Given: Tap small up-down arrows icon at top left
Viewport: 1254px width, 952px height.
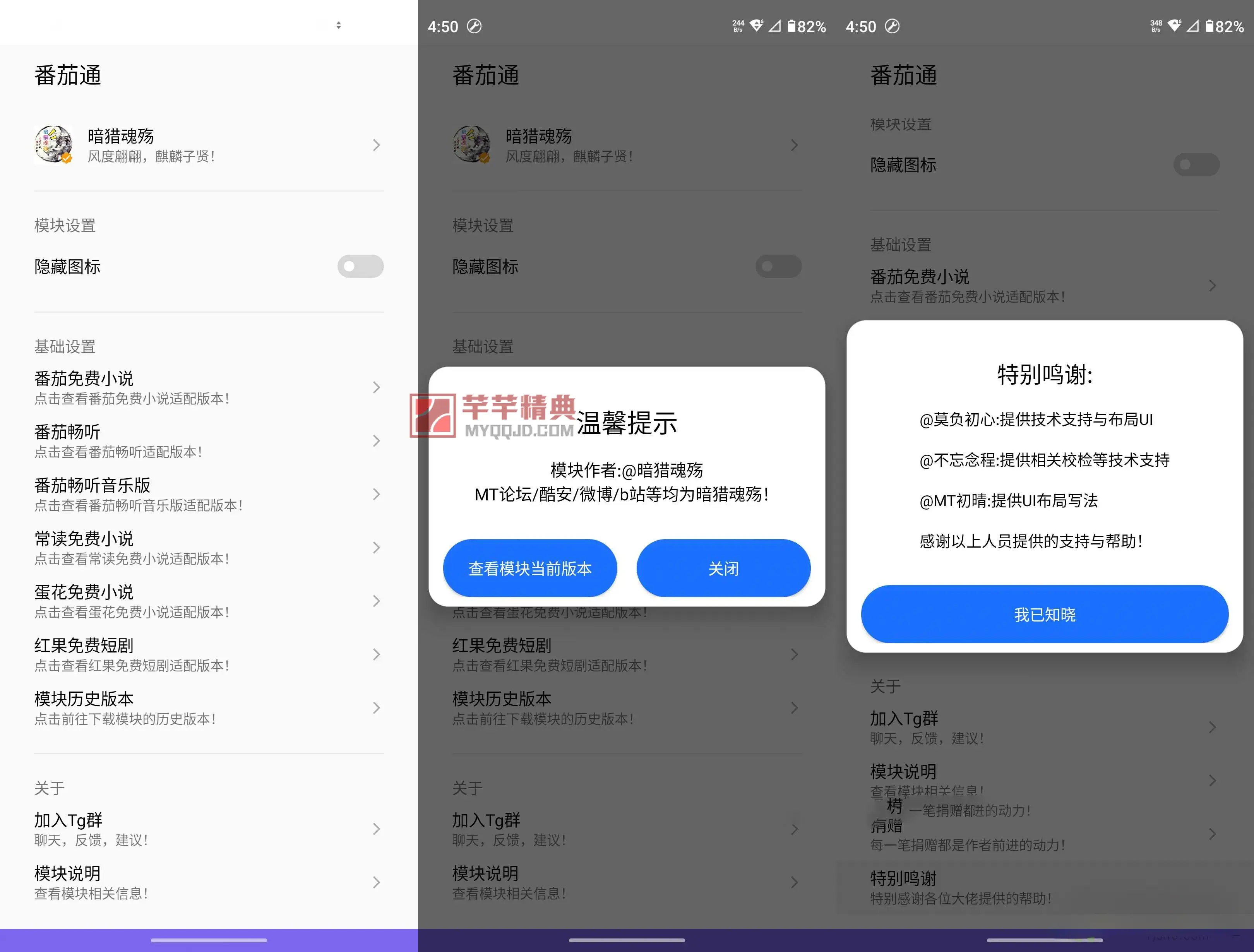Looking at the screenshot, I should 338,25.
